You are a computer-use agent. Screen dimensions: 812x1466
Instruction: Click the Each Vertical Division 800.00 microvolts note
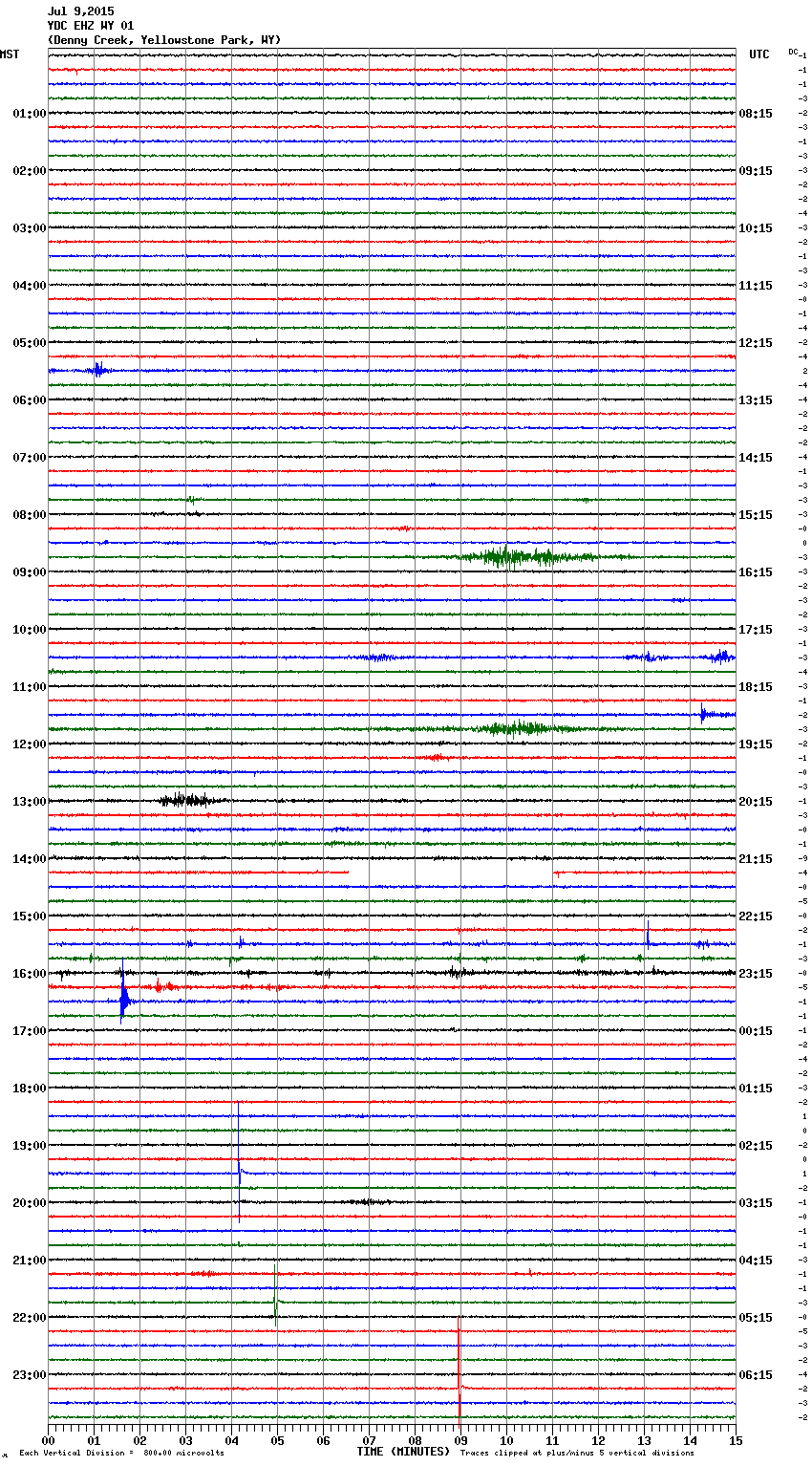click(121, 1454)
